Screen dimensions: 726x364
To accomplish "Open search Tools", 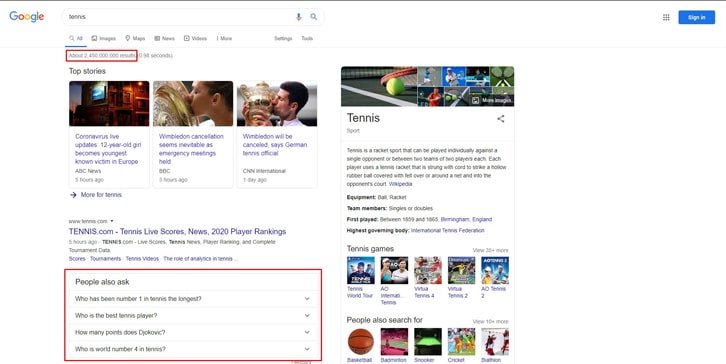I will (307, 38).
